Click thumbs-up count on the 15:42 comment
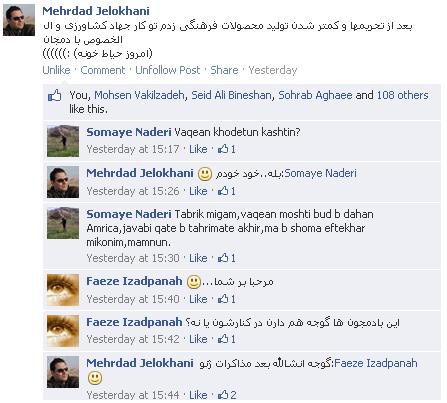Screen dimensions: 447x403 (x=227, y=339)
